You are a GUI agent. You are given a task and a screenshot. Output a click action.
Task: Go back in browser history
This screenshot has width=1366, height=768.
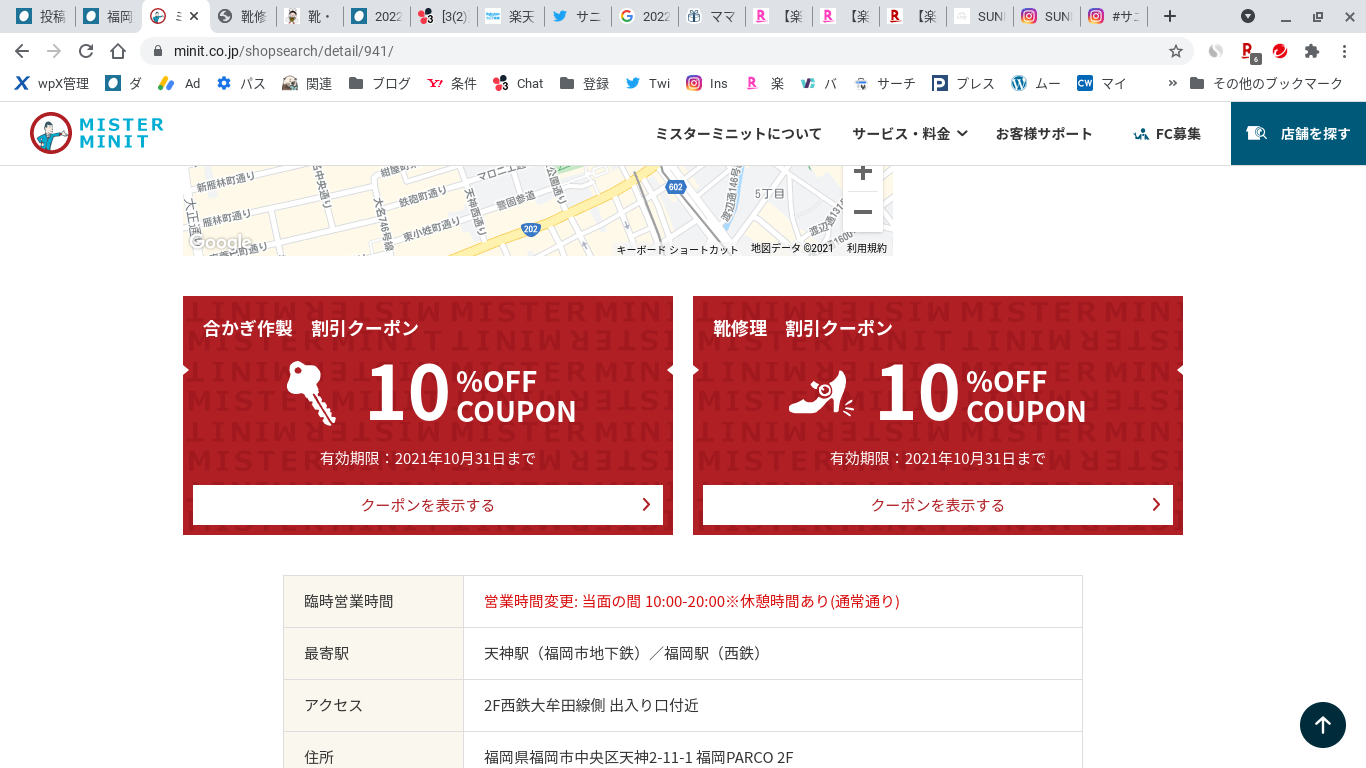(22, 51)
